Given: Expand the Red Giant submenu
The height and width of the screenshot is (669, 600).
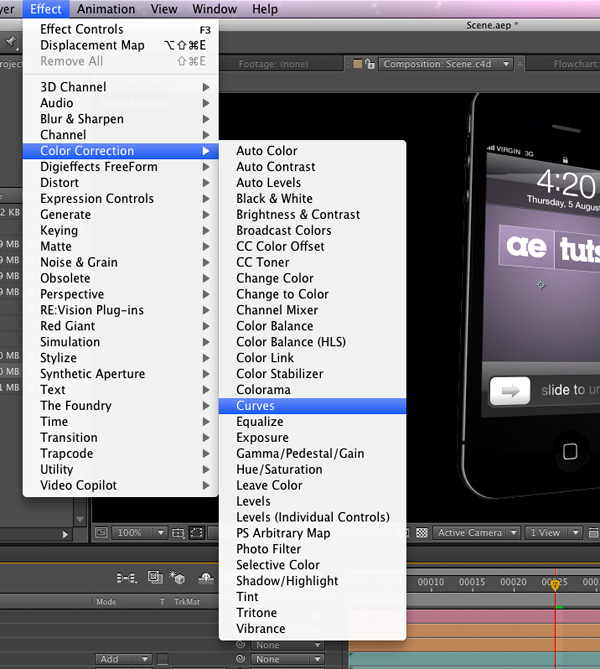Looking at the screenshot, I should pyautogui.click(x=121, y=326).
